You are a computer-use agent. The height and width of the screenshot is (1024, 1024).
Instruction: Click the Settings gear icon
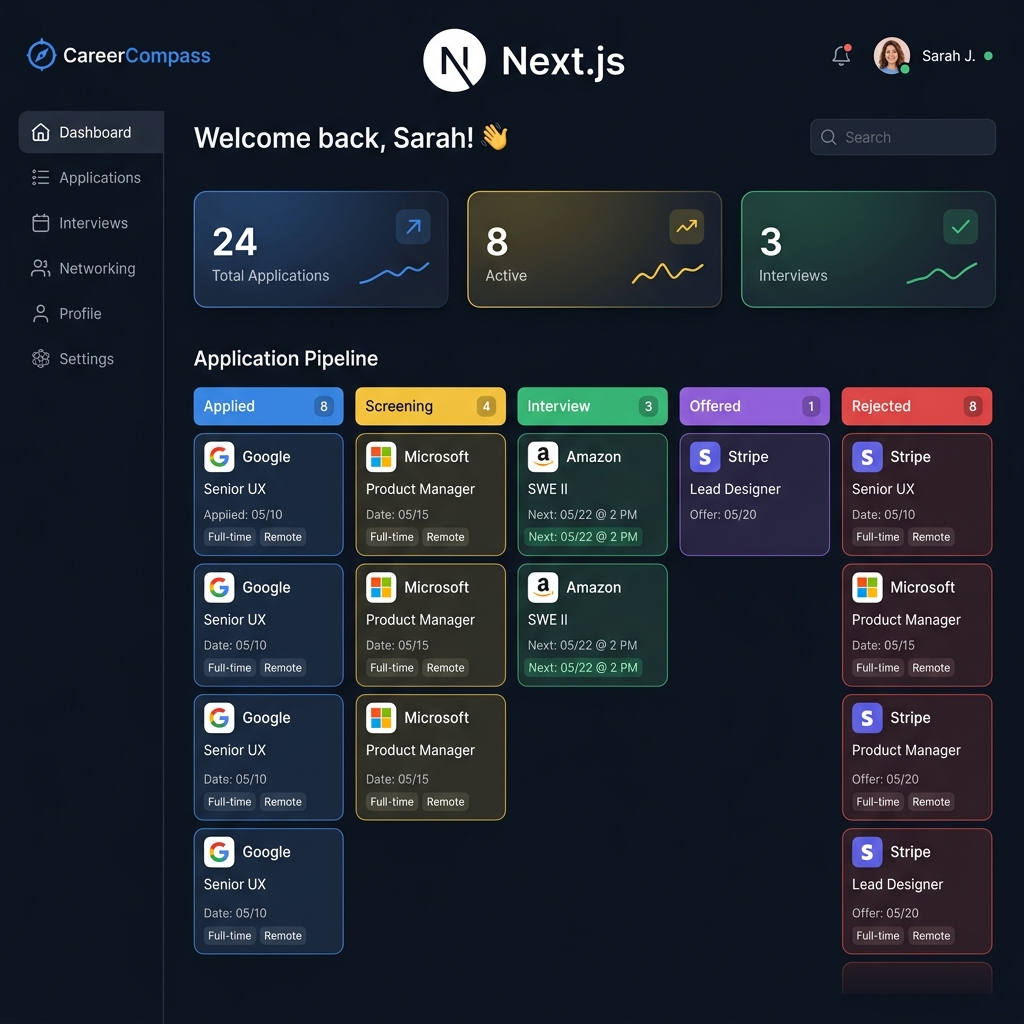(x=40, y=359)
